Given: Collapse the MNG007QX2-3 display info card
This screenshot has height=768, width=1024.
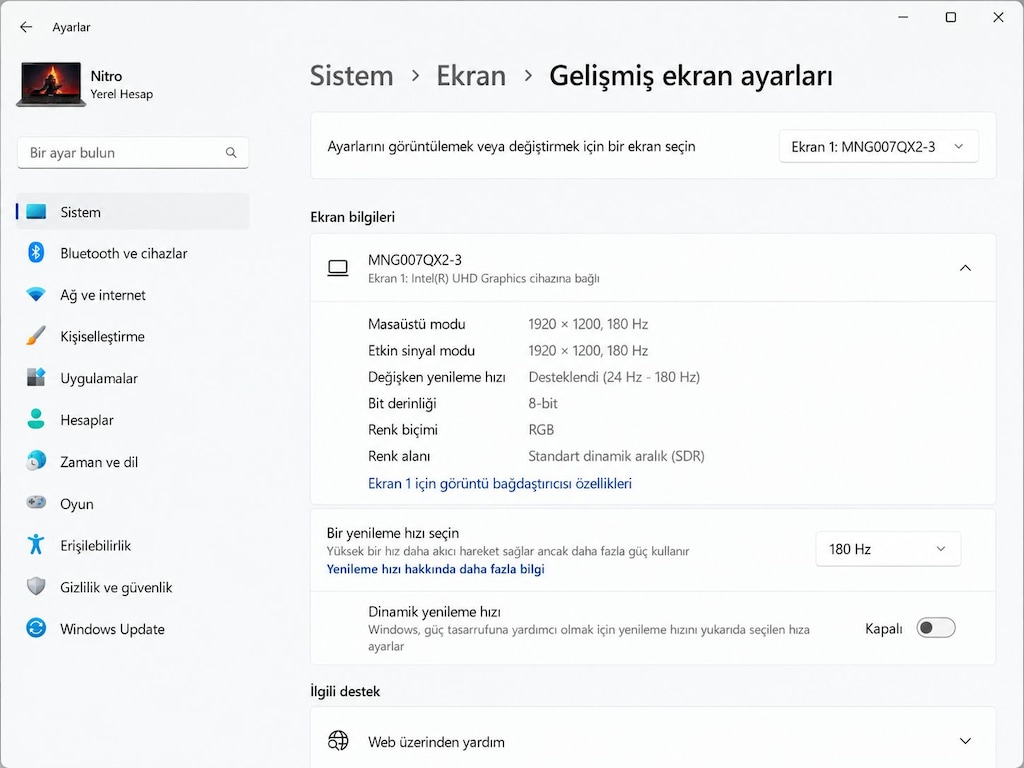Looking at the screenshot, I should pos(965,268).
